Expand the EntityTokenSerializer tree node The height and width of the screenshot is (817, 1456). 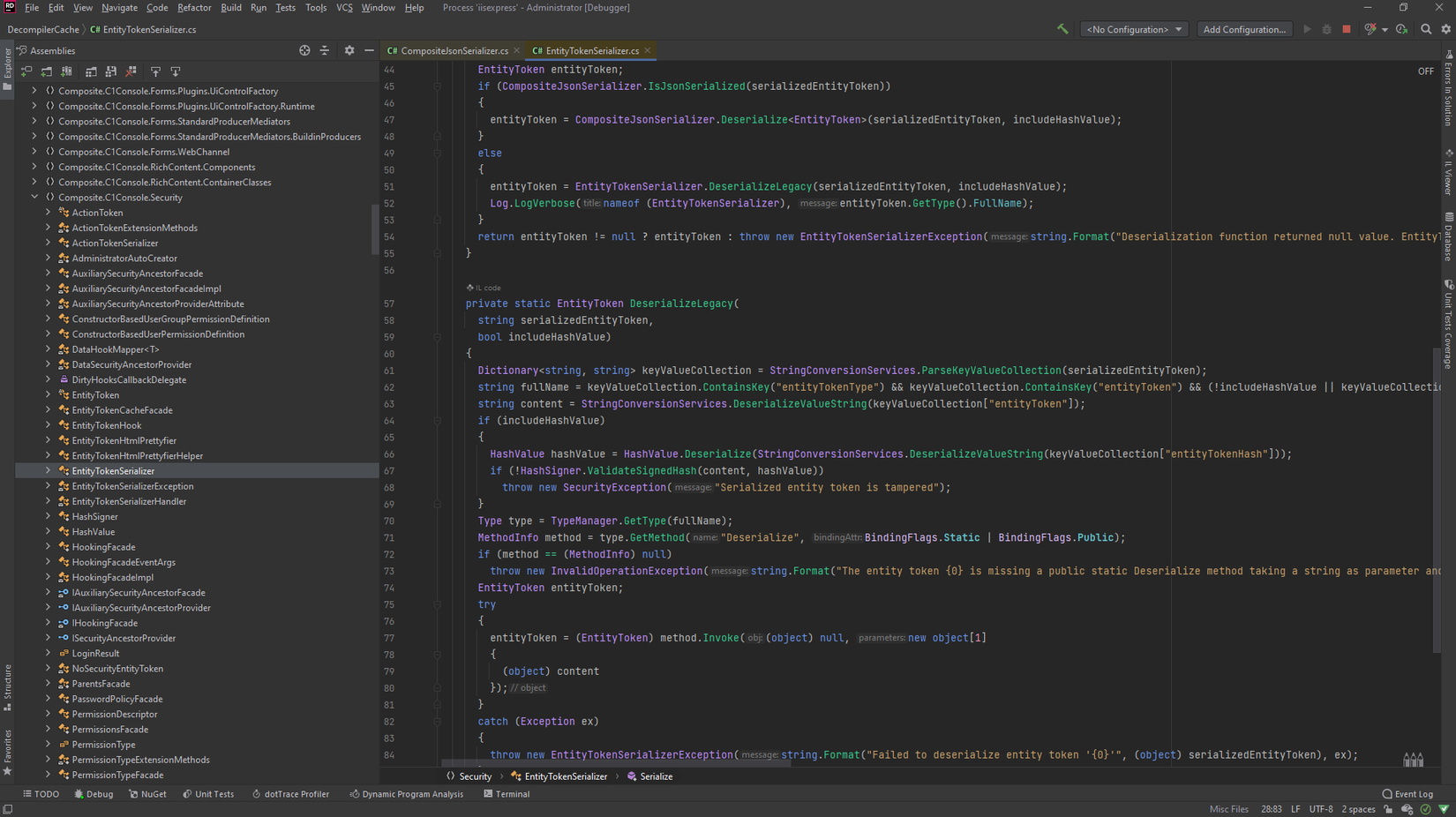click(49, 471)
